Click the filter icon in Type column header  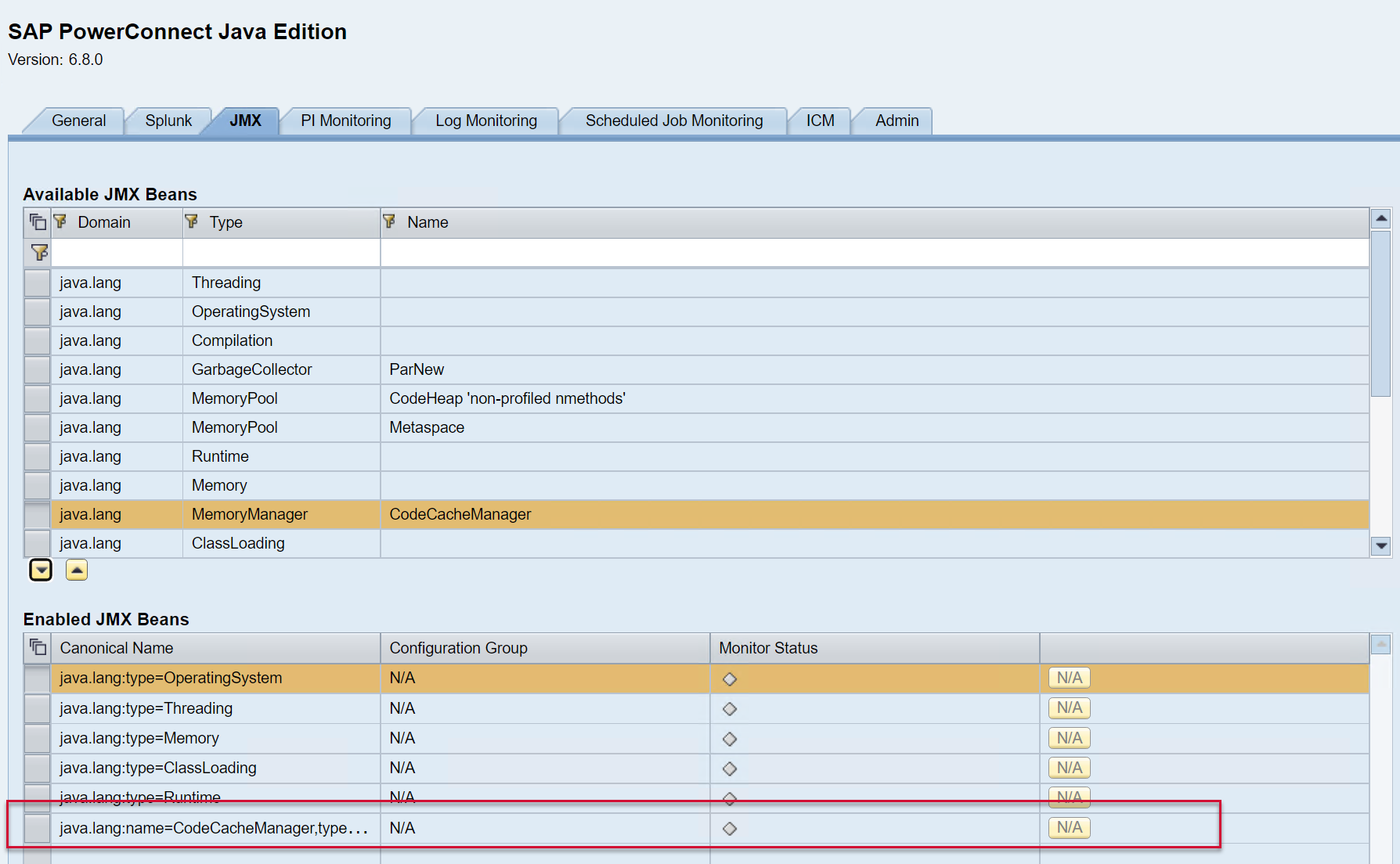(x=192, y=222)
